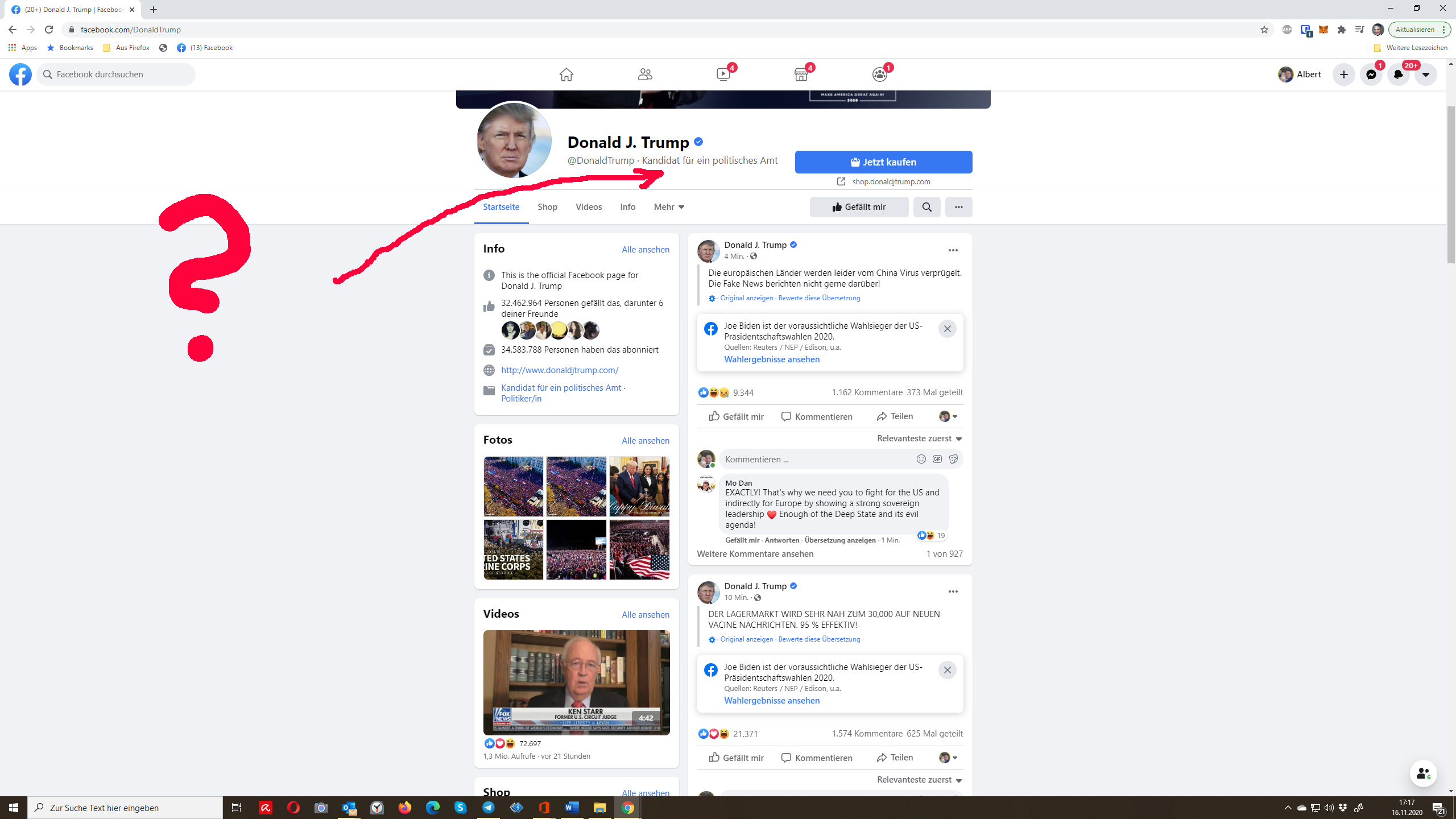Click the Jetzt kaufen button

(884, 162)
